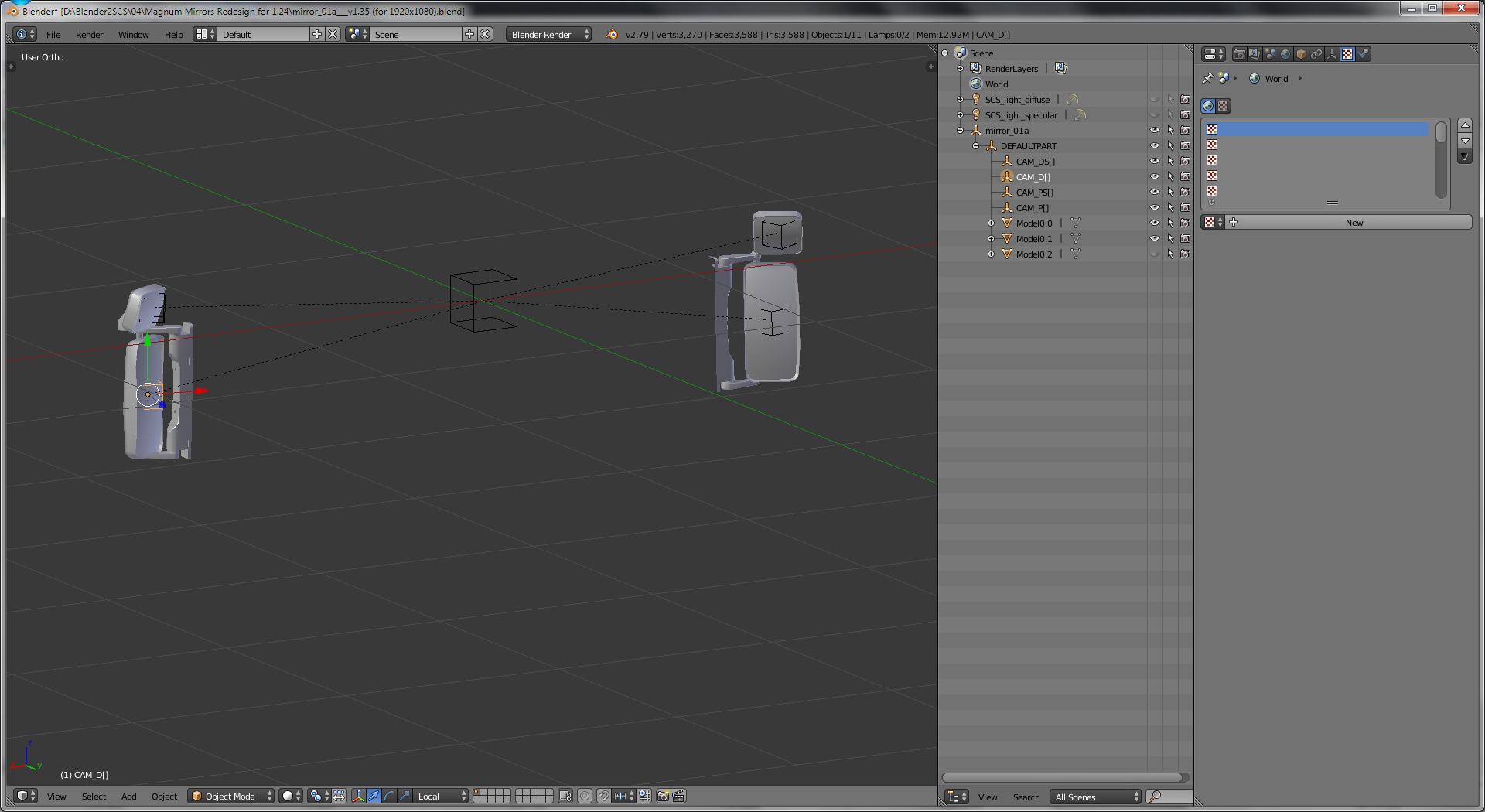This screenshot has height=812, width=1485.
Task: Open the Render menu
Action: tap(89, 35)
